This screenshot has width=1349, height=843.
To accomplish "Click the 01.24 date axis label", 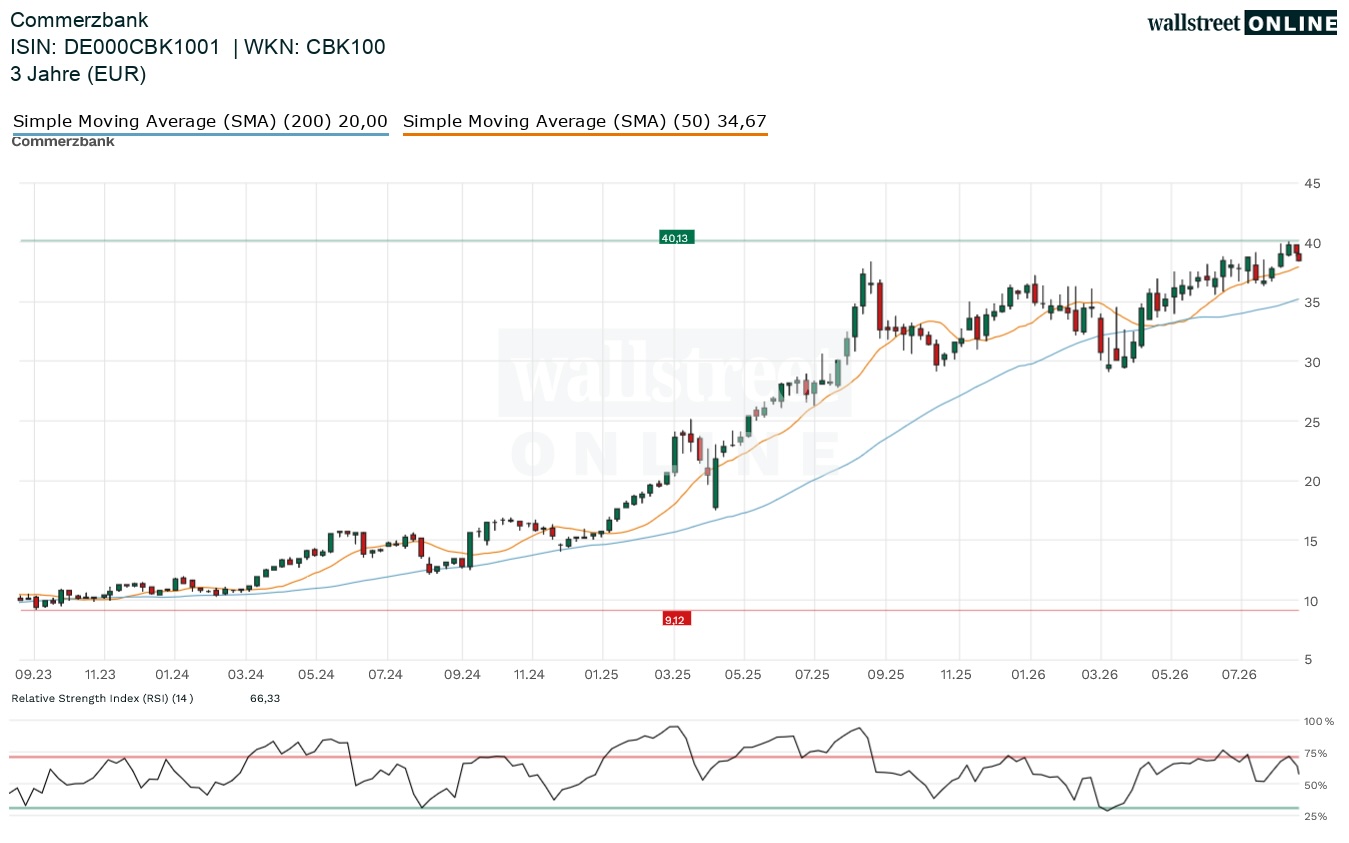I will pos(173,675).
